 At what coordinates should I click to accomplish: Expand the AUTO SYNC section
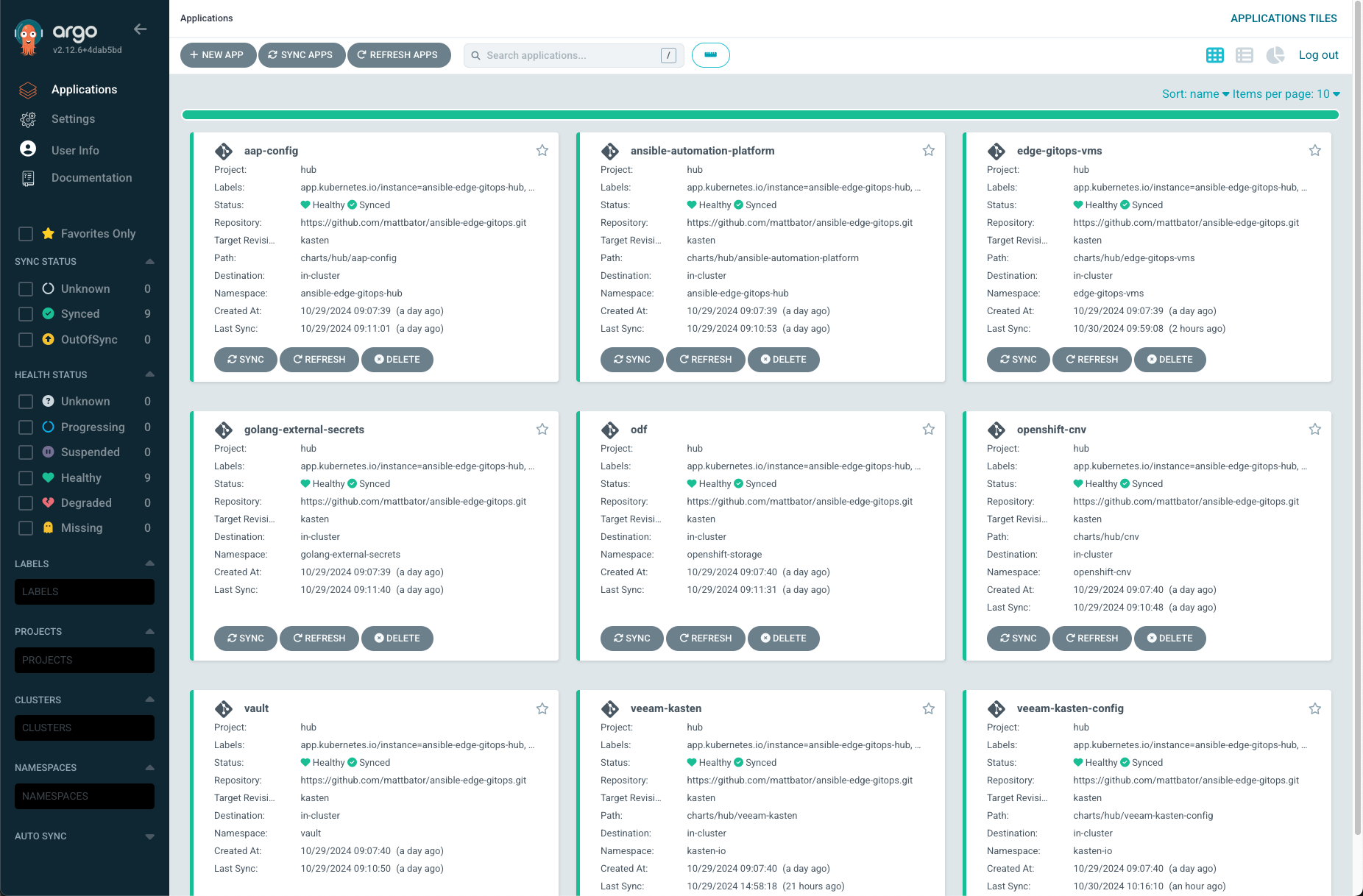point(150,836)
